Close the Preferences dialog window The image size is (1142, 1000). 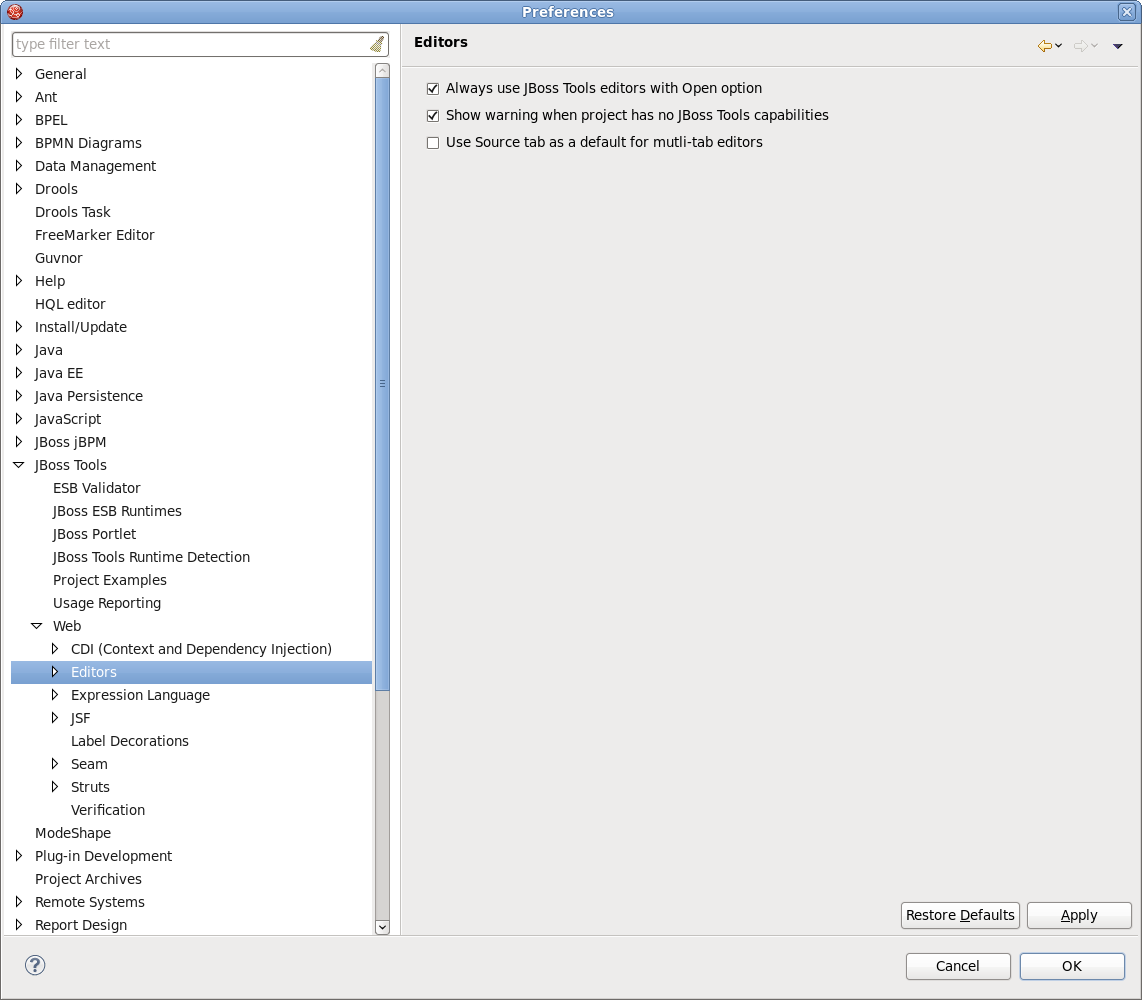click(1127, 12)
